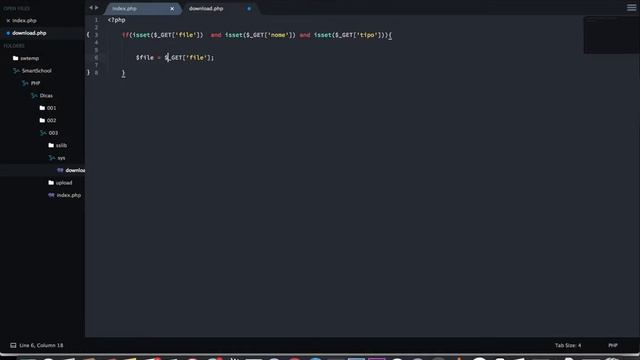Close index.php in Open Files list
The image size is (640, 360).
click(x=8, y=20)
